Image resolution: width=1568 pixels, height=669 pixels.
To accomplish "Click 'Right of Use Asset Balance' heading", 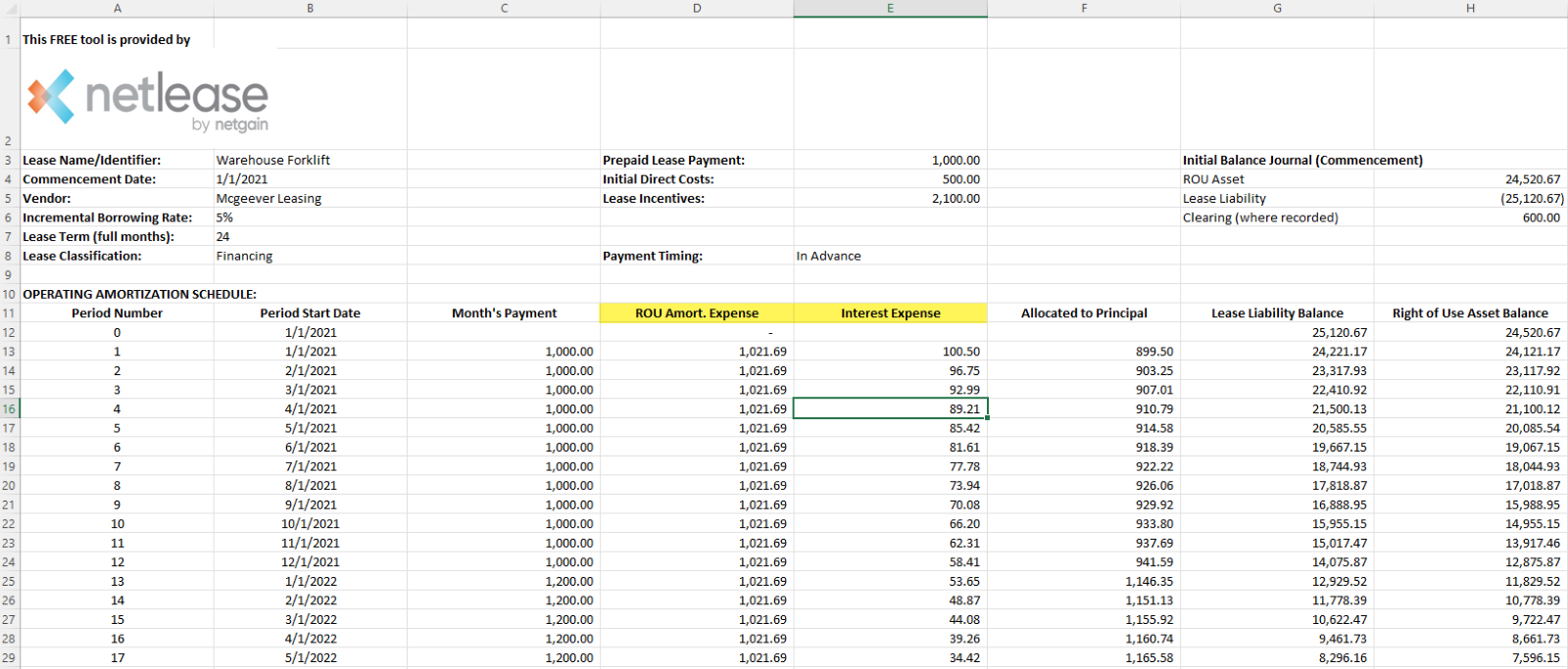I will [1470, 313].
